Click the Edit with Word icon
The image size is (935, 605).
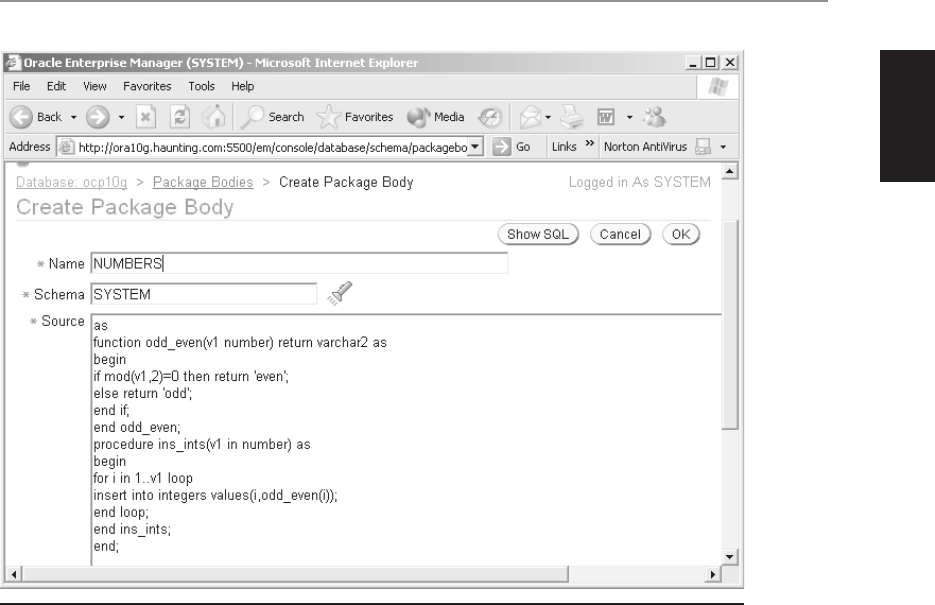[606, 117]
